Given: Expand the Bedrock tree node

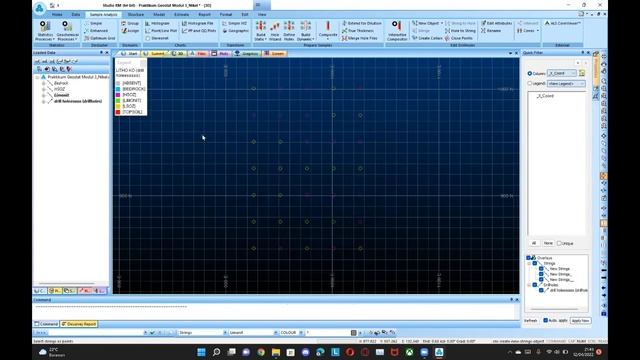Looking at the screenshot, I should point(44,83).
